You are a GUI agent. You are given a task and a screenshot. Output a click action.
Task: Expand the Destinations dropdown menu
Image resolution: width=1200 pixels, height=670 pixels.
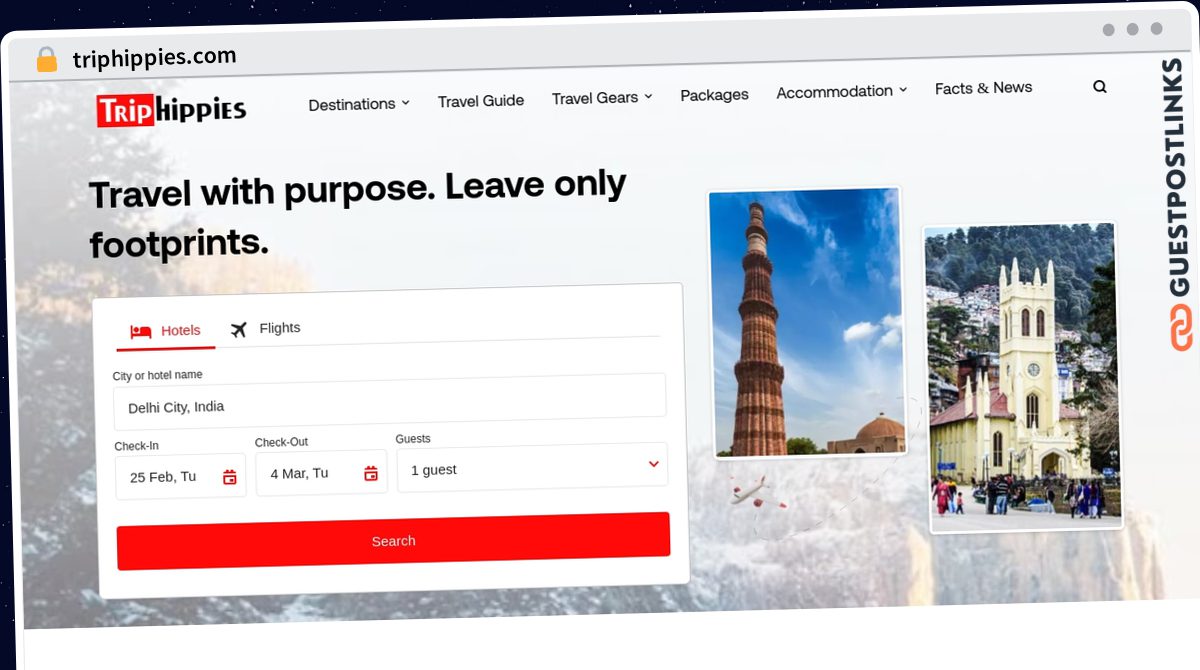pyautogui.click(x=359, y=103)
